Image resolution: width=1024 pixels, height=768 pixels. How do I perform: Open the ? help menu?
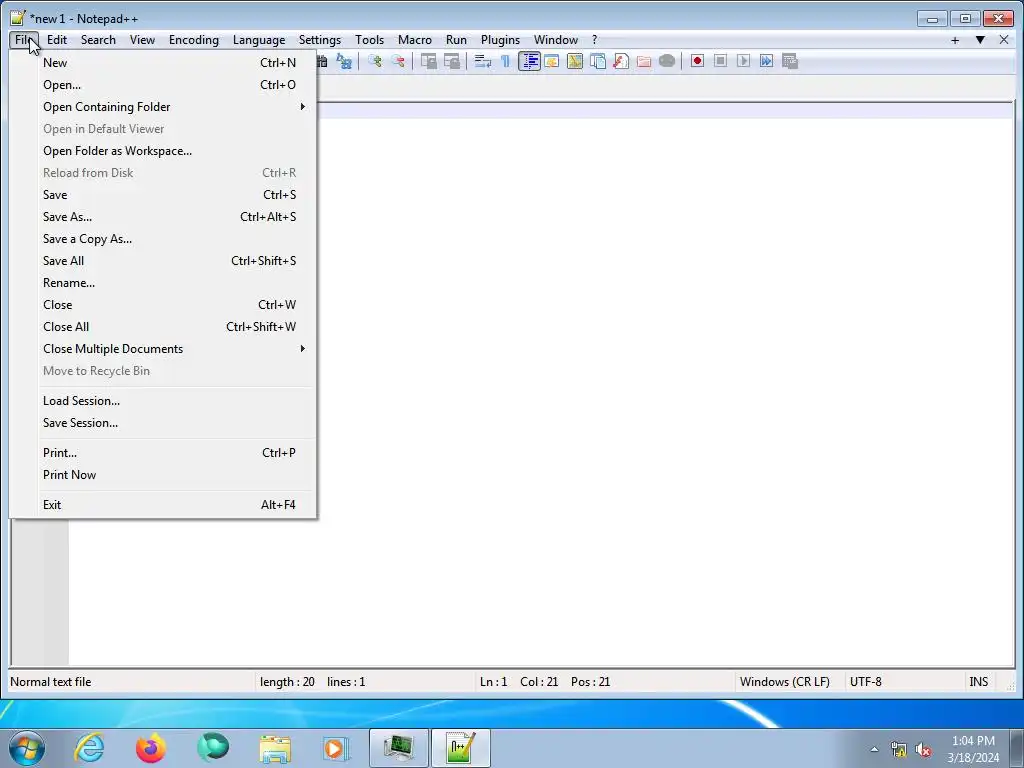coord(594,40)
